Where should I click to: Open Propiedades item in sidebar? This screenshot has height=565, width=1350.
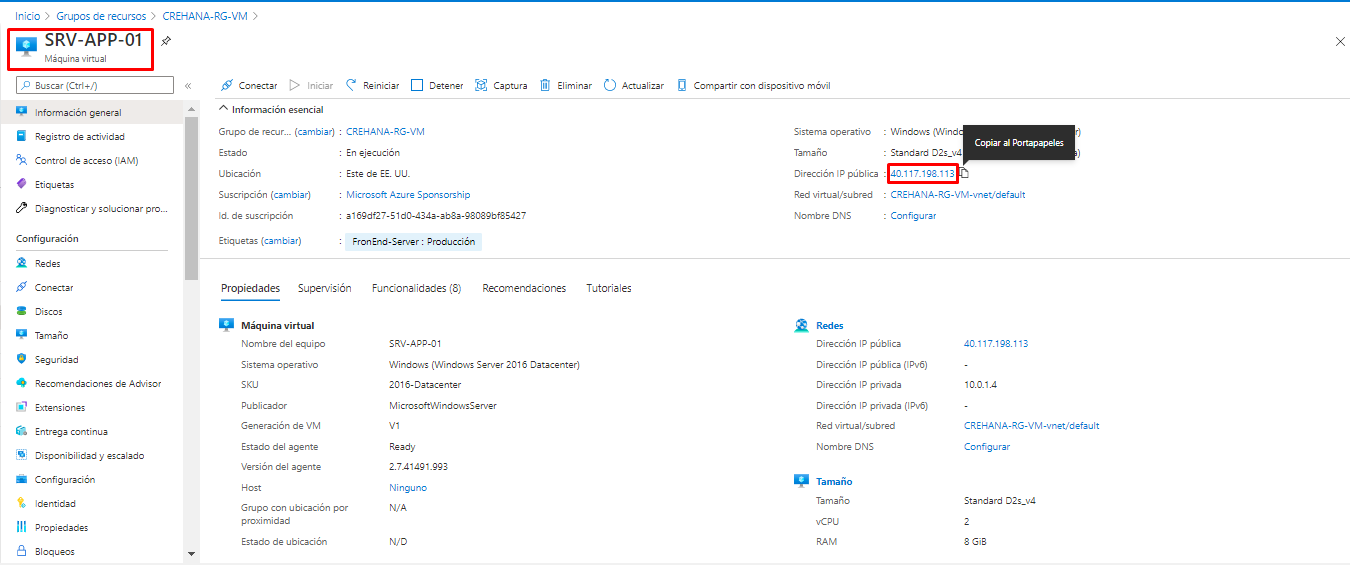(61, 528)
